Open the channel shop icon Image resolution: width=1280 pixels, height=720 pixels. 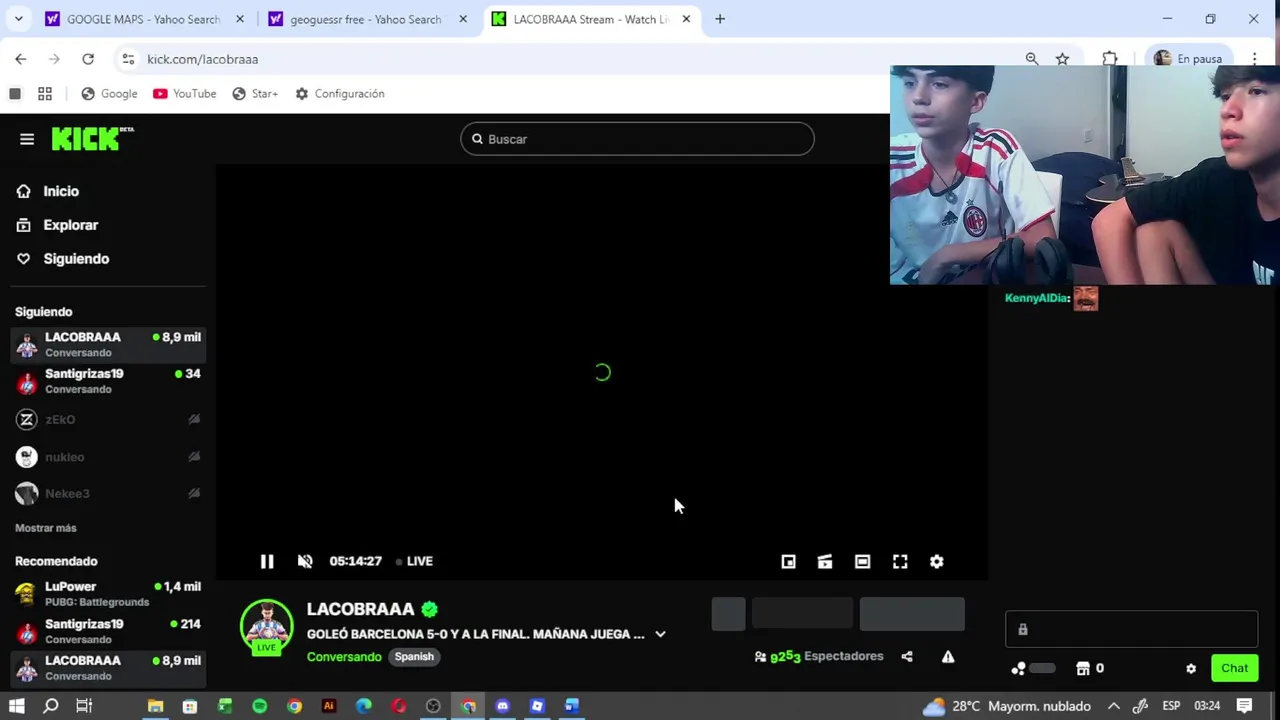[x=1083, y=668]
